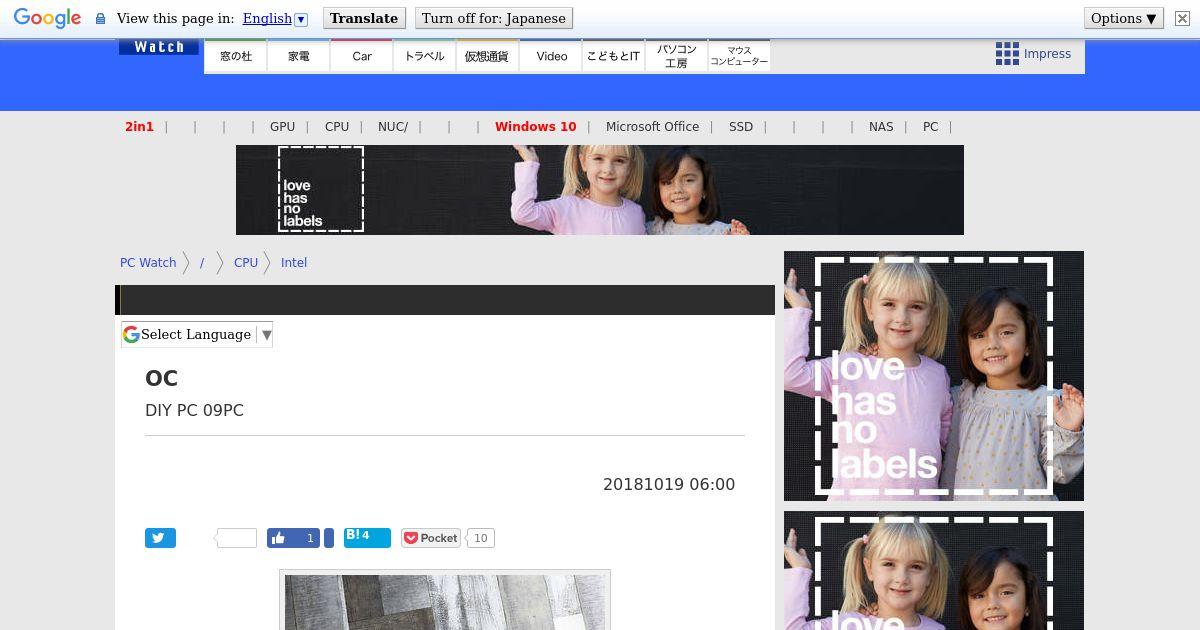Click the Google G icon beside Select Language

pos(131,334)
